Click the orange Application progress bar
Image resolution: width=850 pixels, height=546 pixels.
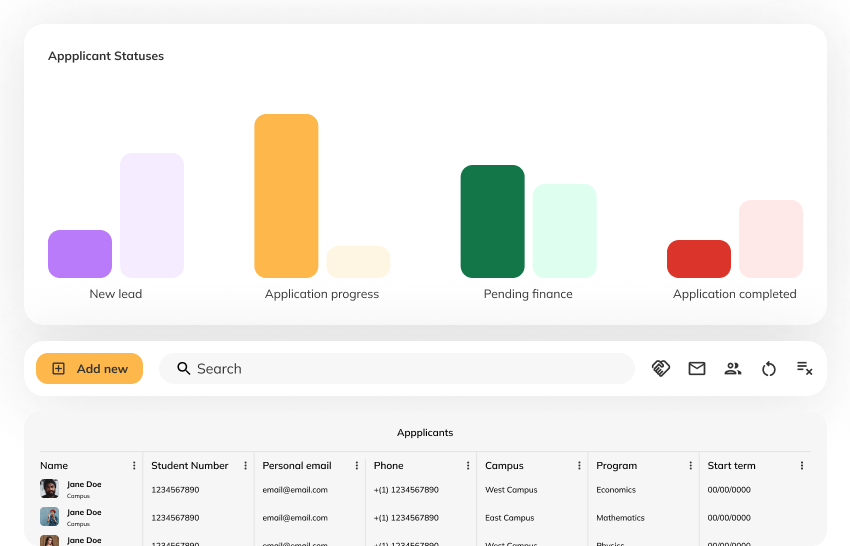coord(286,196)
